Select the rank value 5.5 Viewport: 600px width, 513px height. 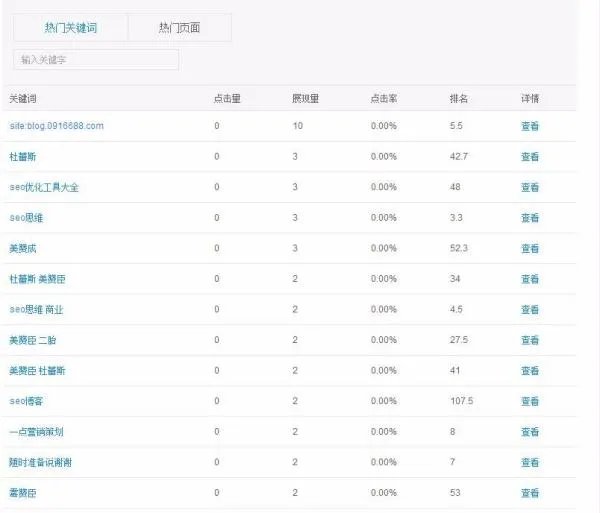[x=456, y=126]
